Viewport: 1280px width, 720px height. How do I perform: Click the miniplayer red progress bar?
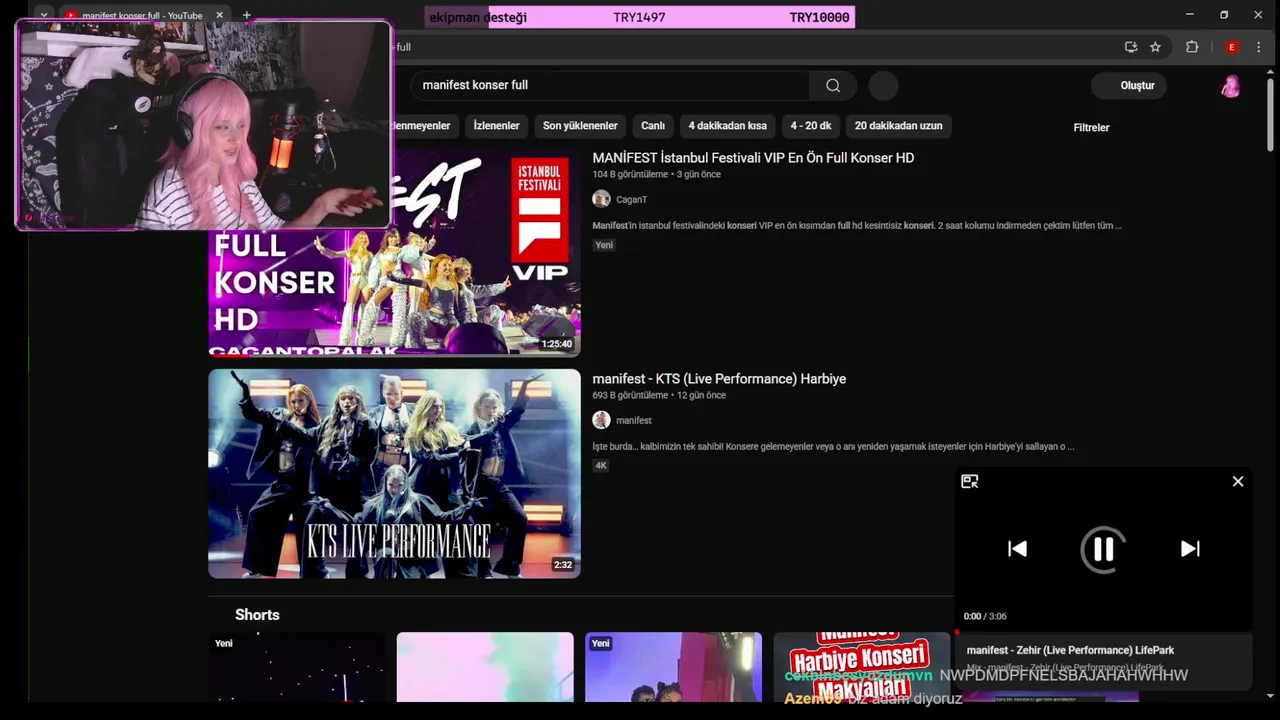point(1104,632)
